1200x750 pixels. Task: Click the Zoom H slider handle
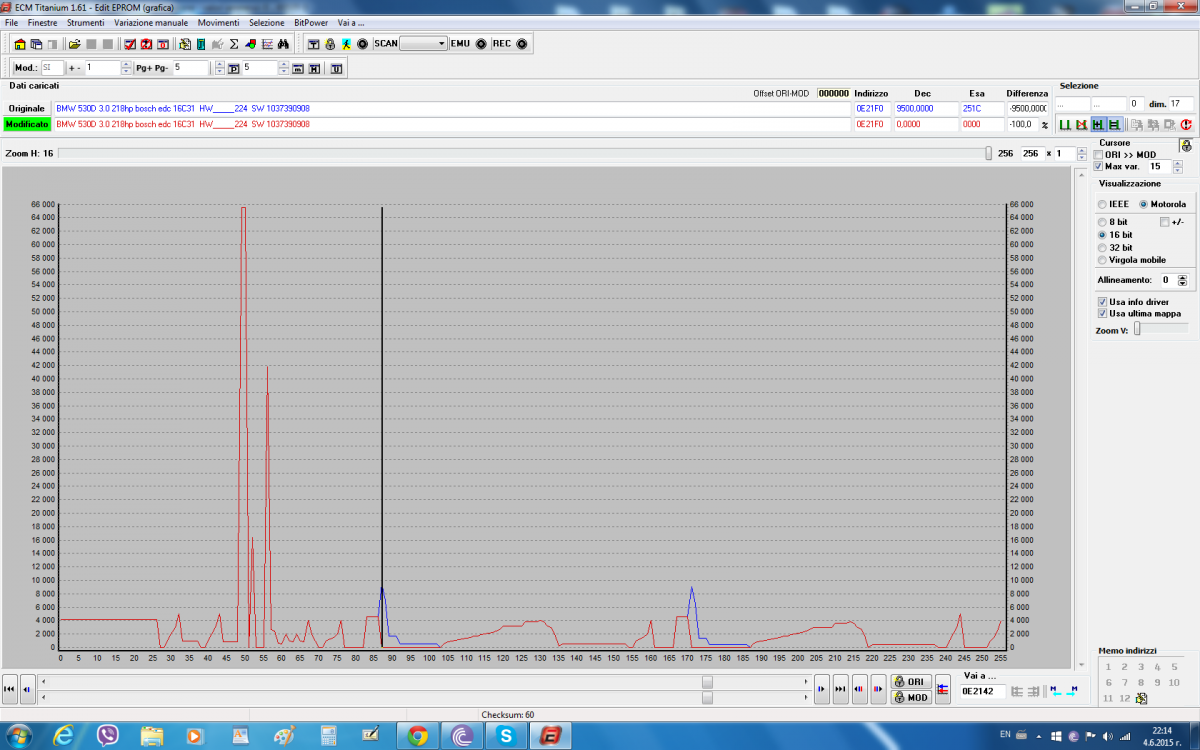(989, 153)
